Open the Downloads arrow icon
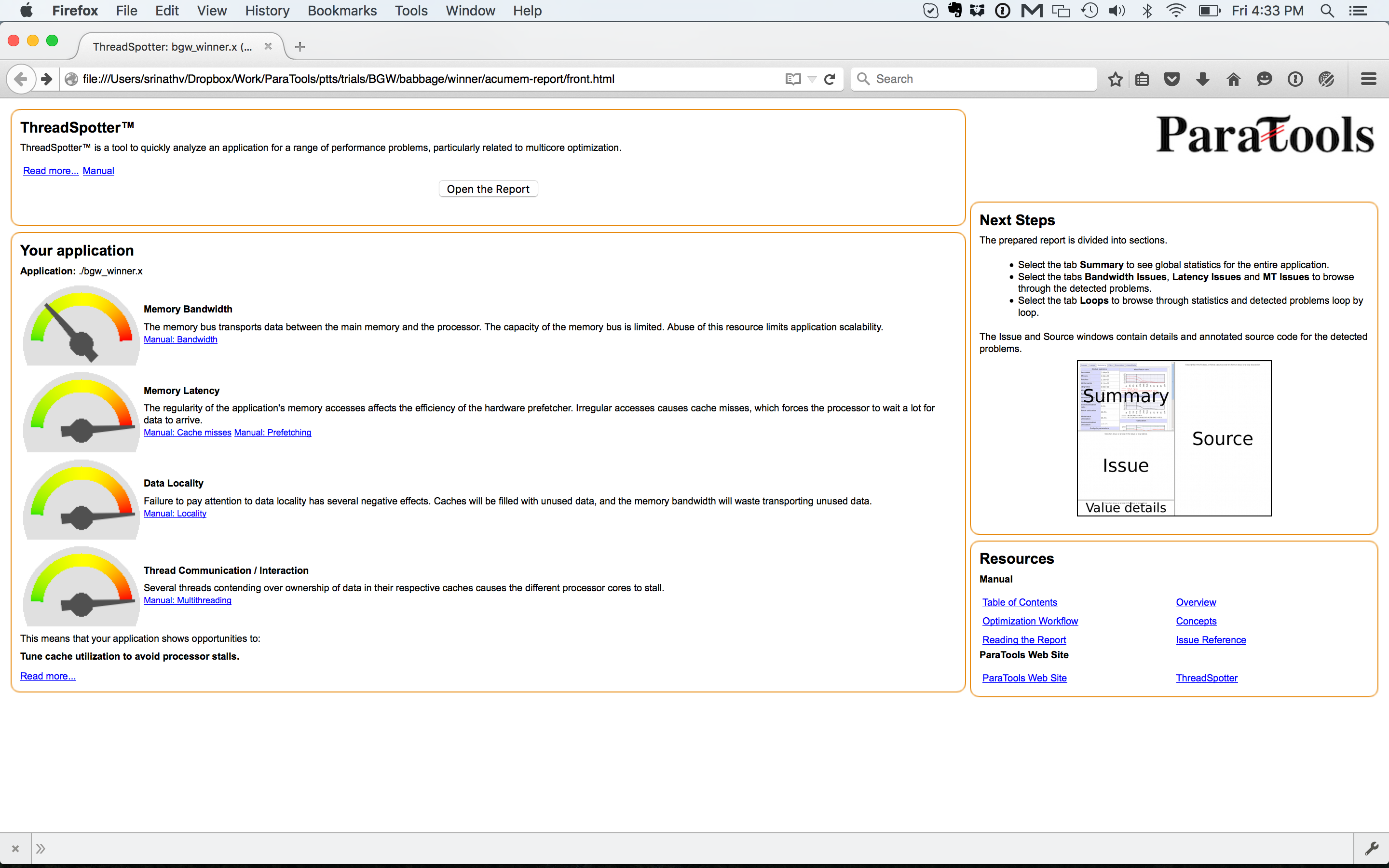 click(1203, 79)
